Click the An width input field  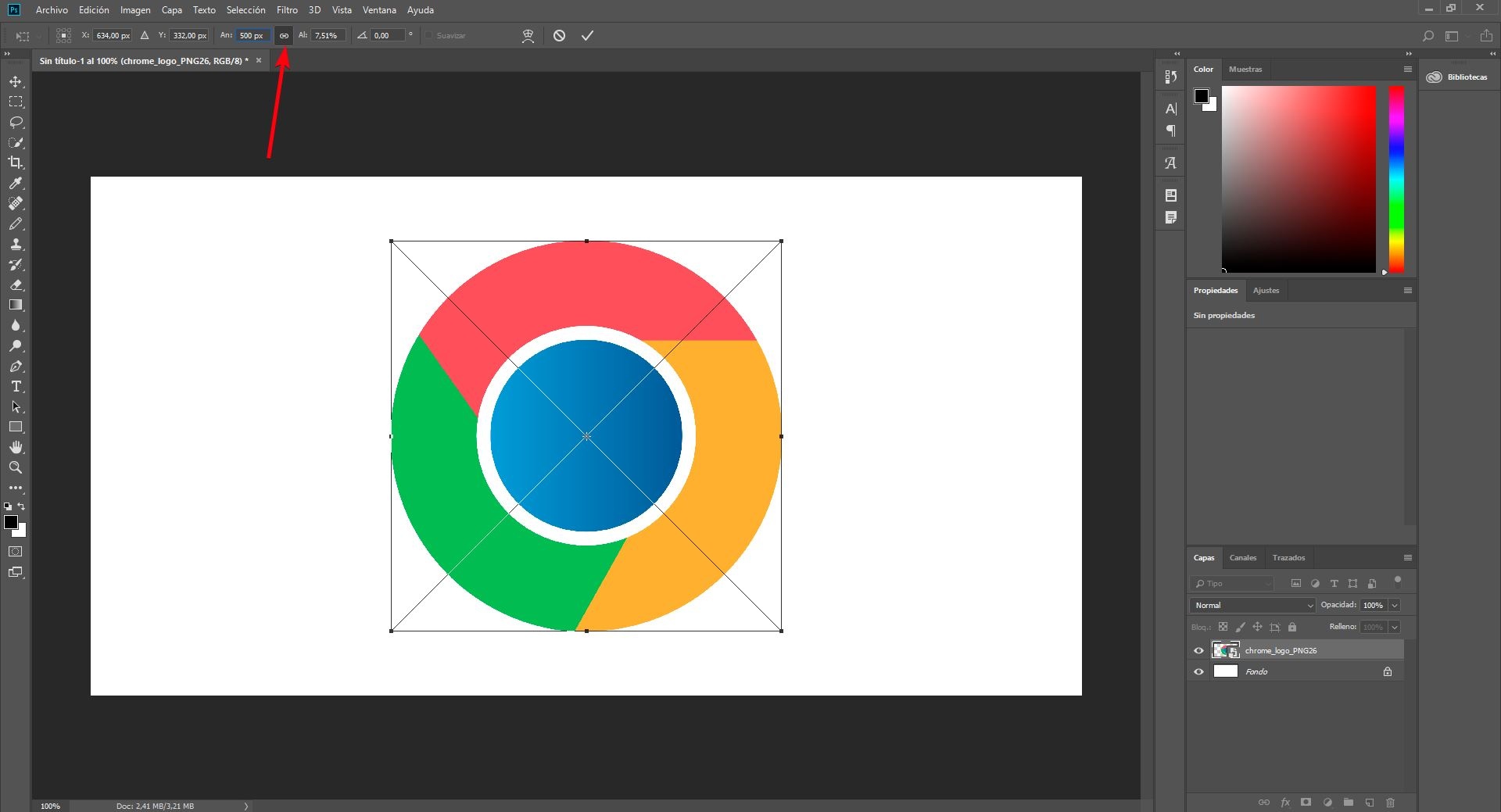252,35
